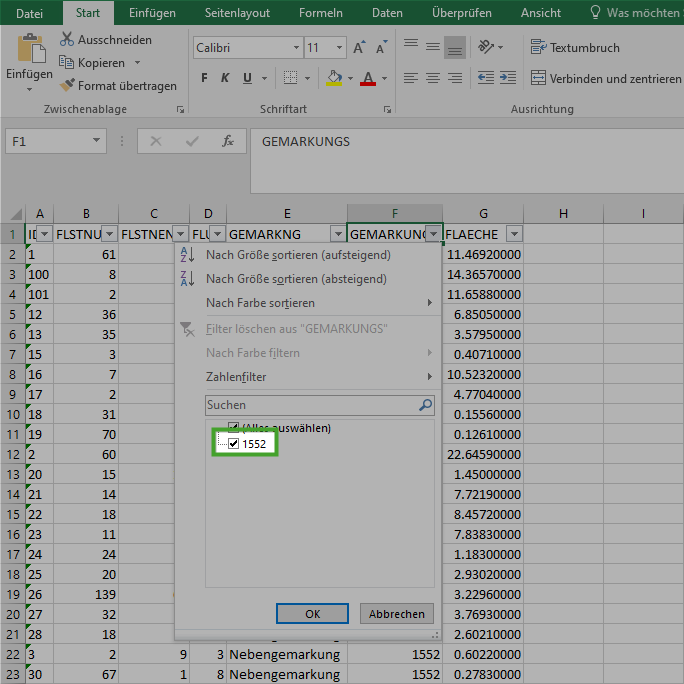Switch to the Formeln ribbon tab
This screenshot has width=684, height=684.
tap(321, 13)
